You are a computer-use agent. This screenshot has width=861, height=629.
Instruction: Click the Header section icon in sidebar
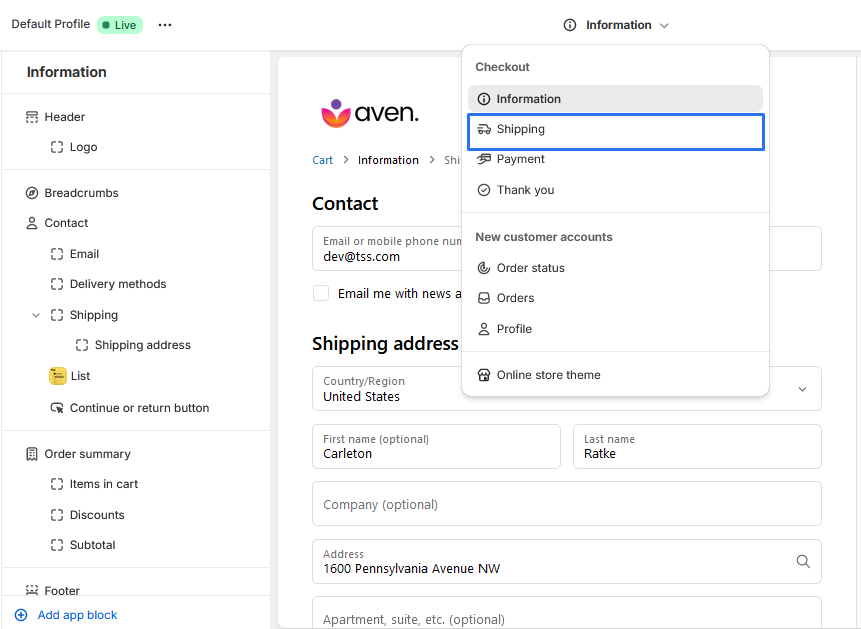tap(32, 117)
